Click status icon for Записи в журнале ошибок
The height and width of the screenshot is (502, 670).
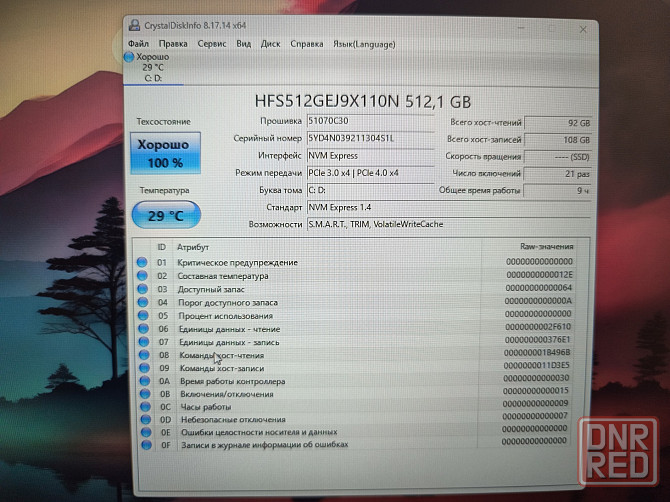(x=147, y=445)
